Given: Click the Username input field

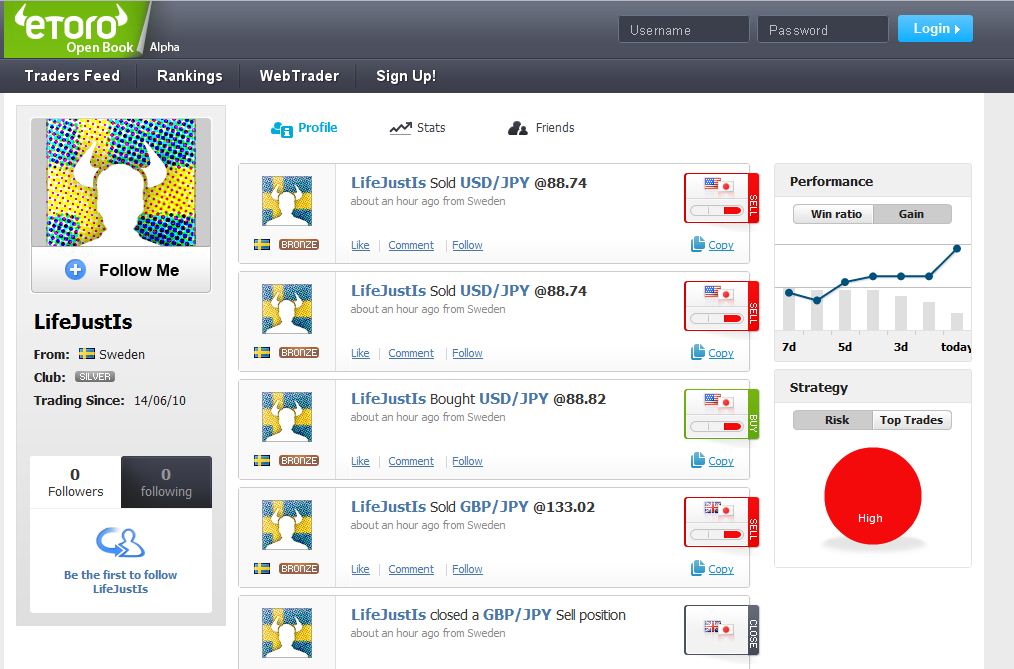Looking at the screenshot, I should click(683, 30).
